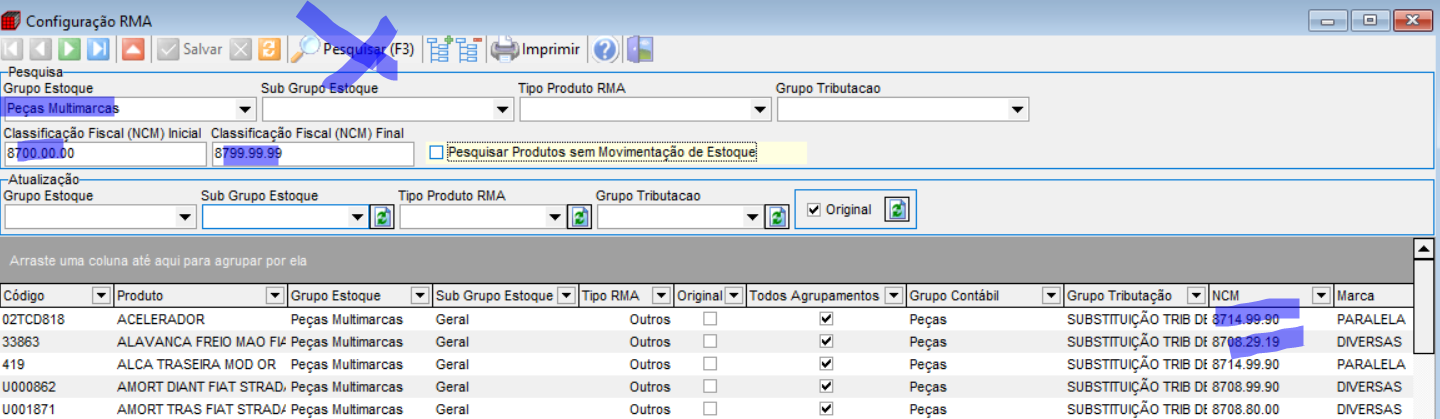Image resolution: width=1440 pixels, height=419 pixels.
Task: Select product cell ALCA TRASEIRA MOD OR
Action: tap(200, 364)
